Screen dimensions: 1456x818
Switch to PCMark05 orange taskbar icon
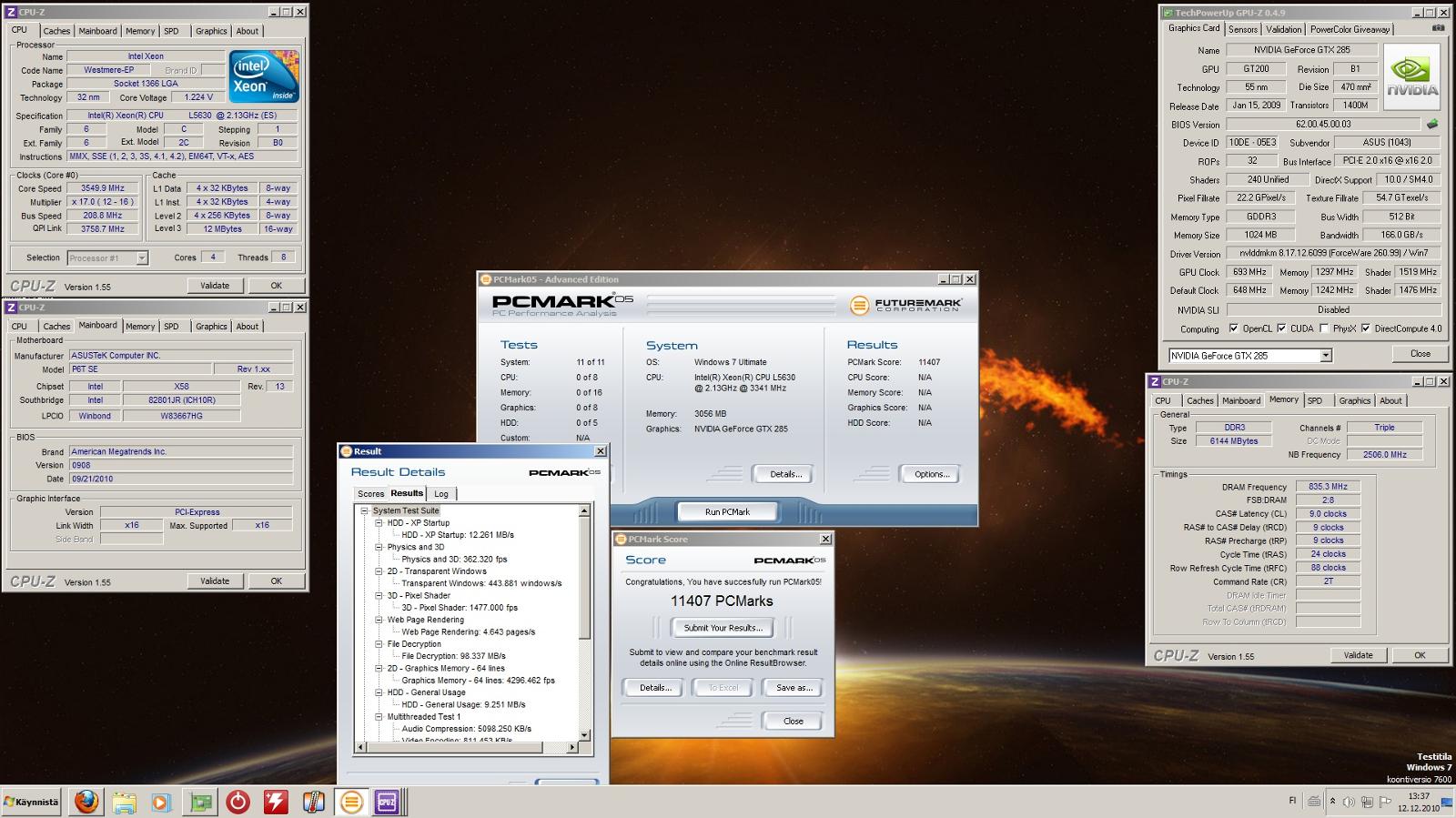point(351,802)
